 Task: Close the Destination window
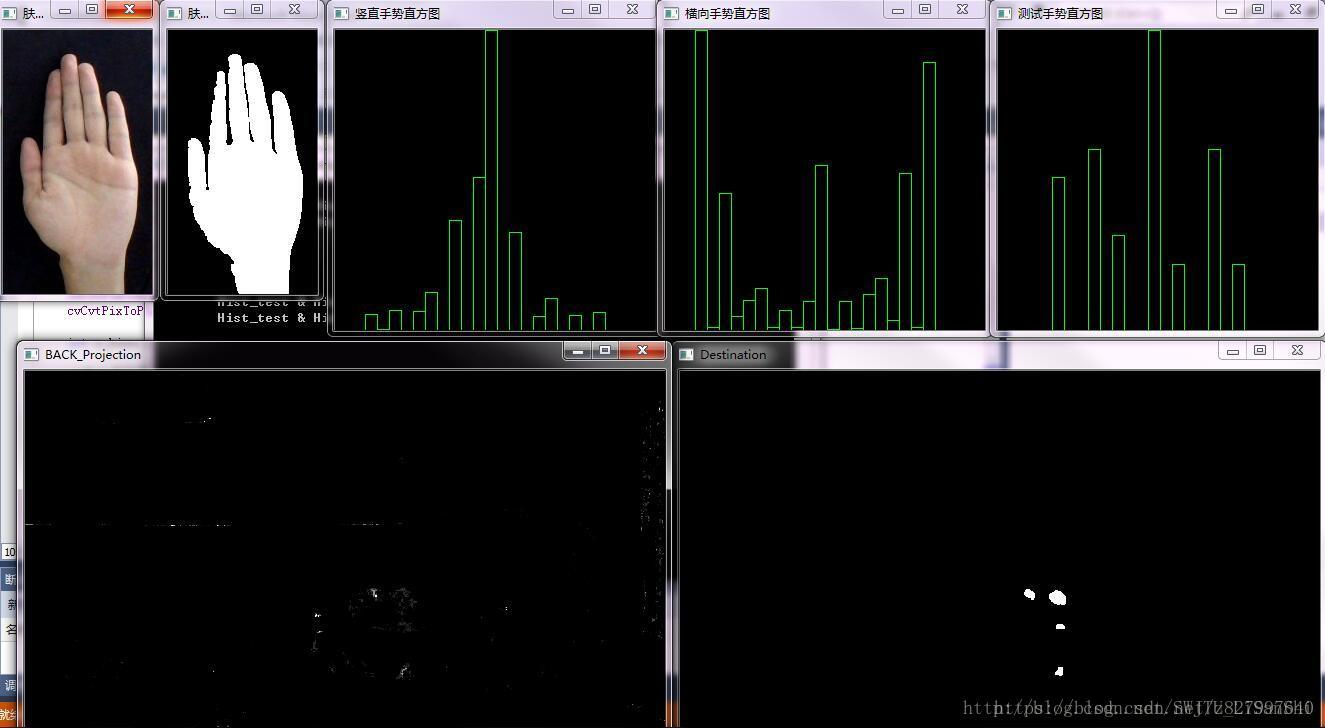point(1297,350)
